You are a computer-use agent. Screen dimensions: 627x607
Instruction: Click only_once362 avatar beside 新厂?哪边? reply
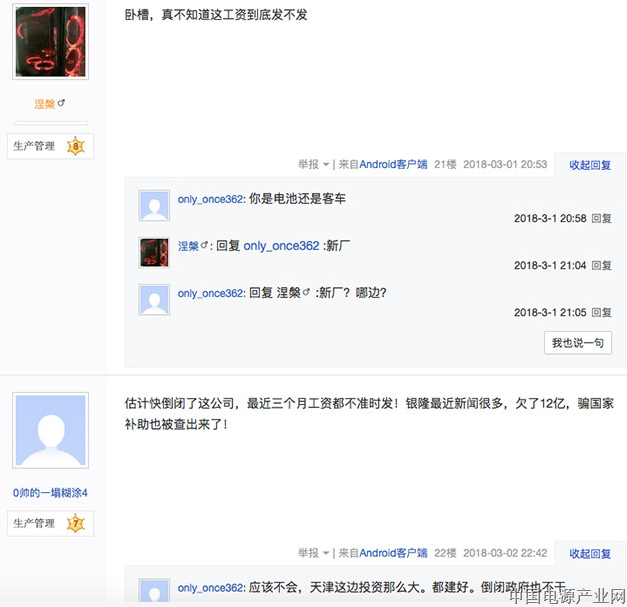tap(154, 300)
